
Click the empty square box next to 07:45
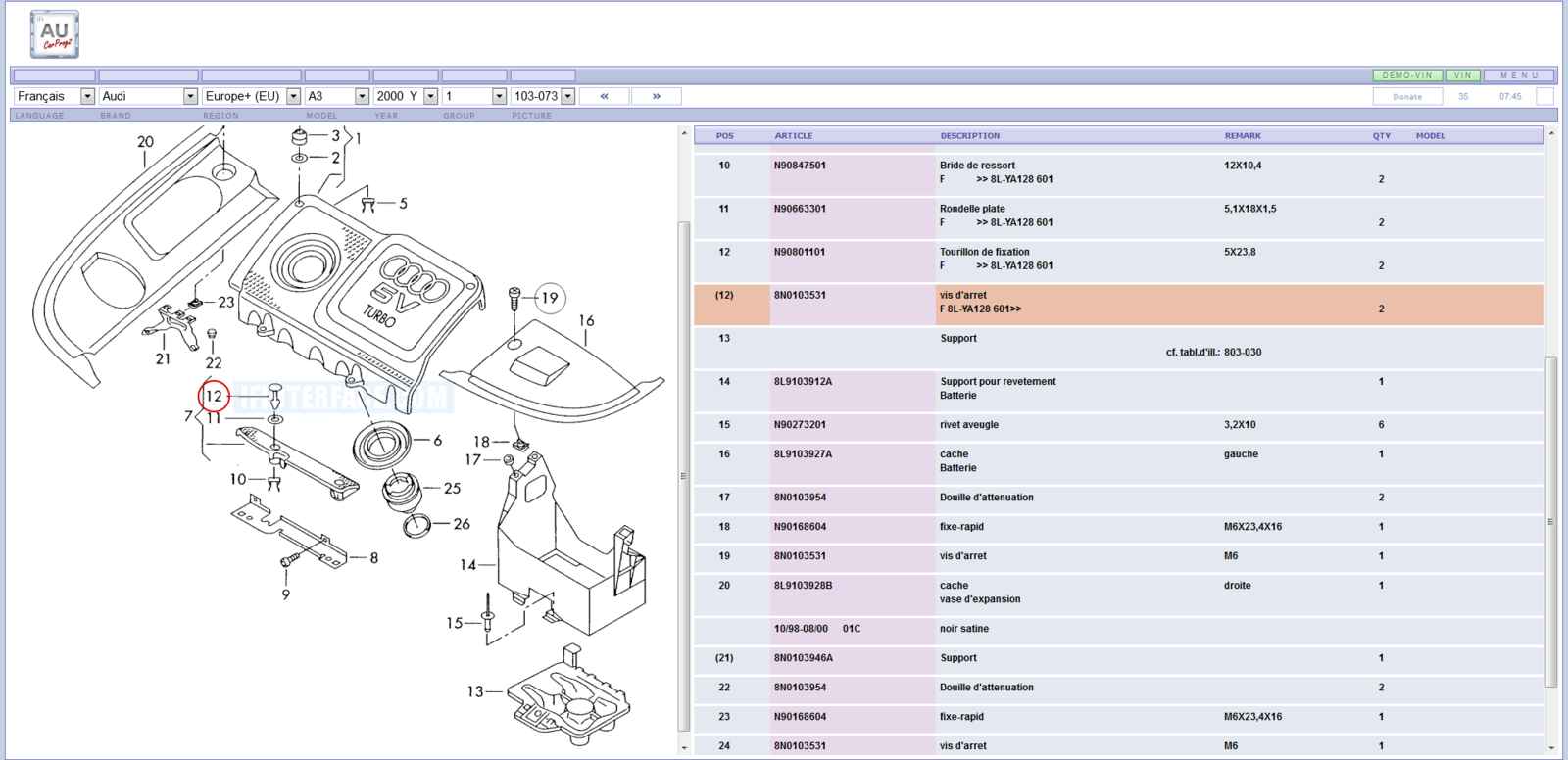pyautogui.click(x=1544, y=96)
